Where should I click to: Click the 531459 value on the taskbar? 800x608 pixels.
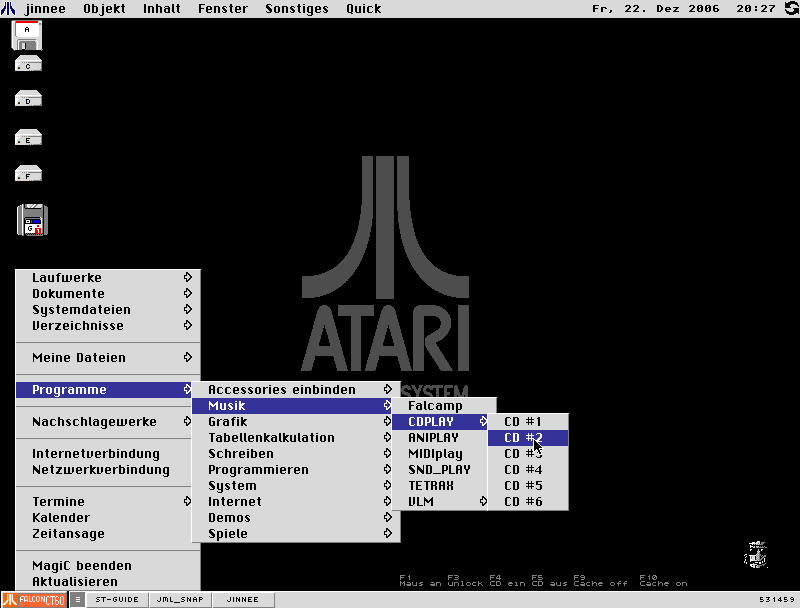[x=777, y=600]
